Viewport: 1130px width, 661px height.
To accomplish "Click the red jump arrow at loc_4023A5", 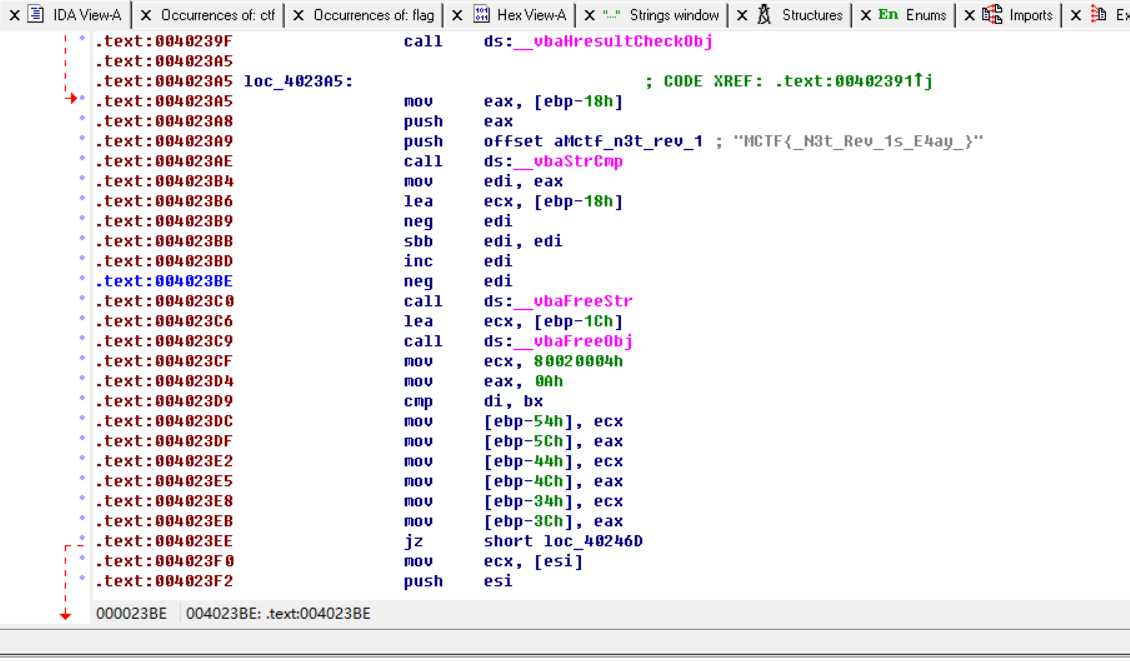I will coord(71,98).
